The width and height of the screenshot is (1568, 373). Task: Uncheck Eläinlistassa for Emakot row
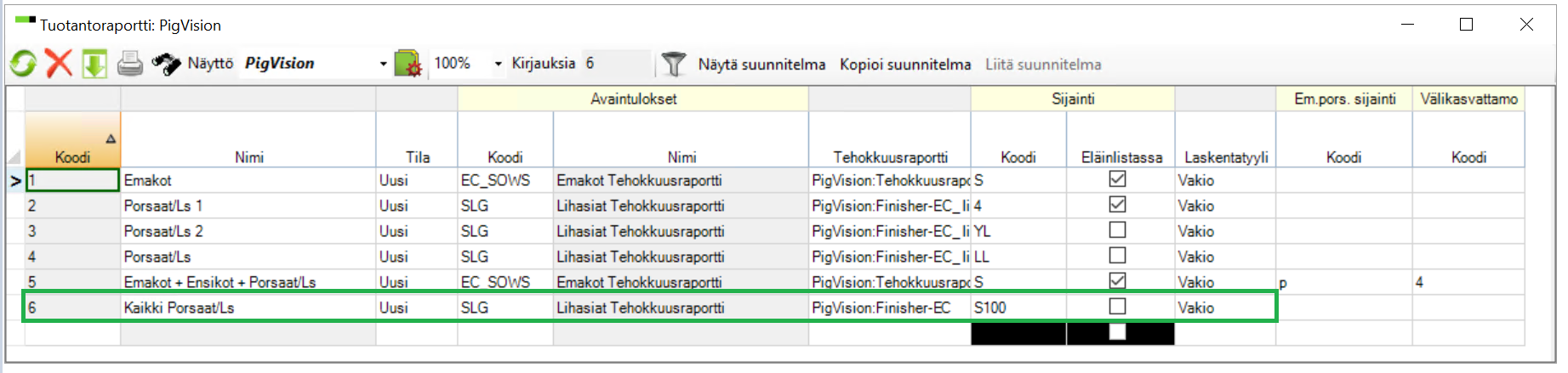[x=1118, y=179]
